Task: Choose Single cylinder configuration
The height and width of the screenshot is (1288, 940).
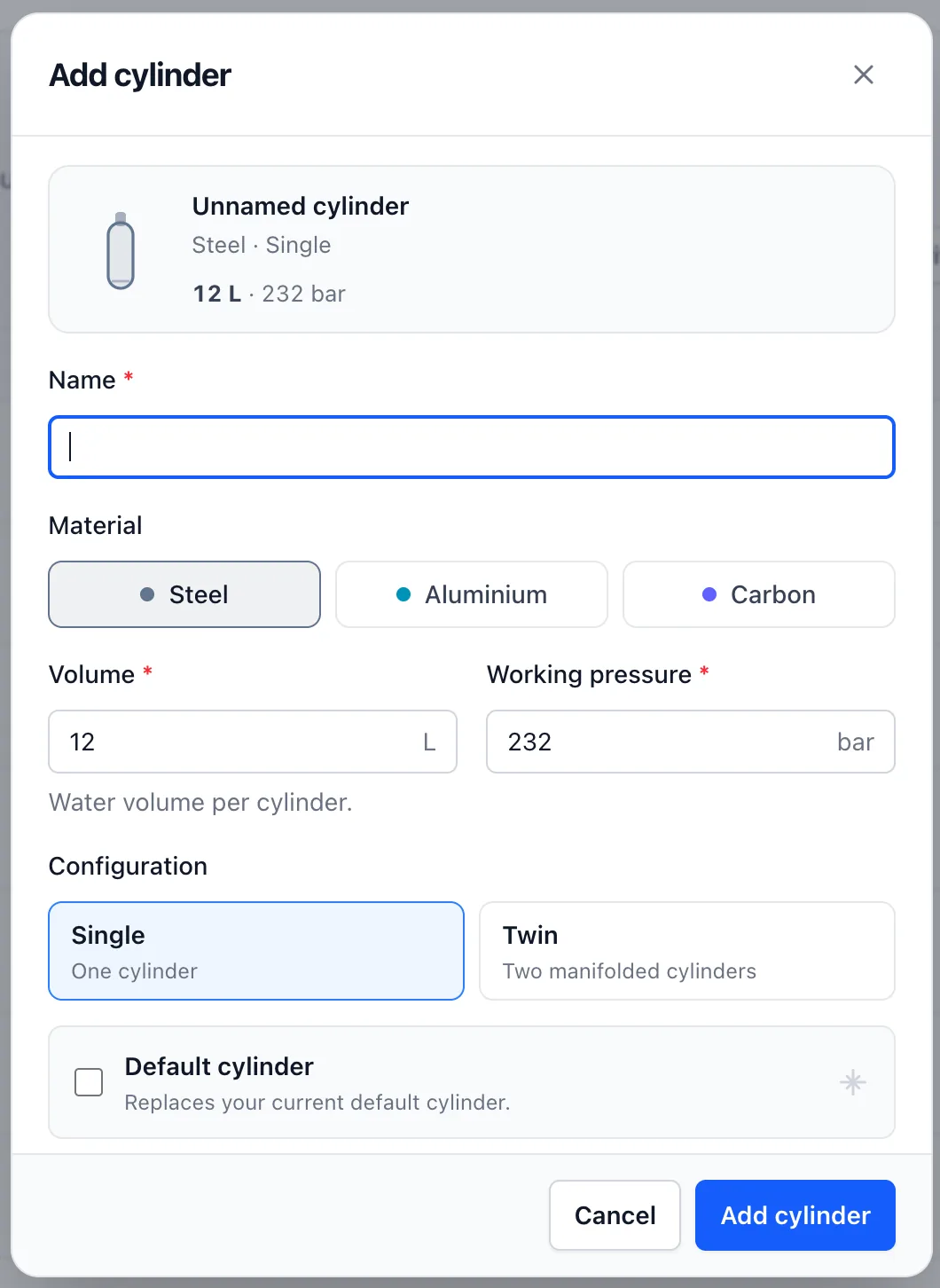Action: tap(256, 951)
